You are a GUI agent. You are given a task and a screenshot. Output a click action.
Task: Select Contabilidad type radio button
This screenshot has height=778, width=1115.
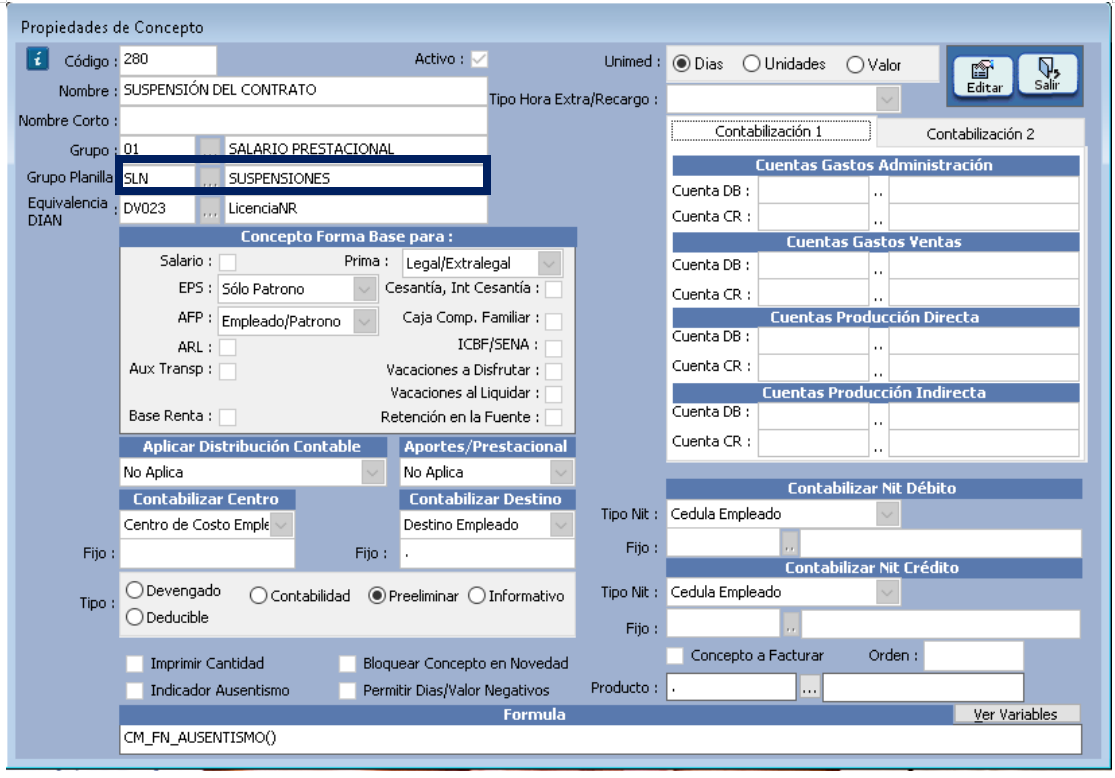[x=258, y=596]
